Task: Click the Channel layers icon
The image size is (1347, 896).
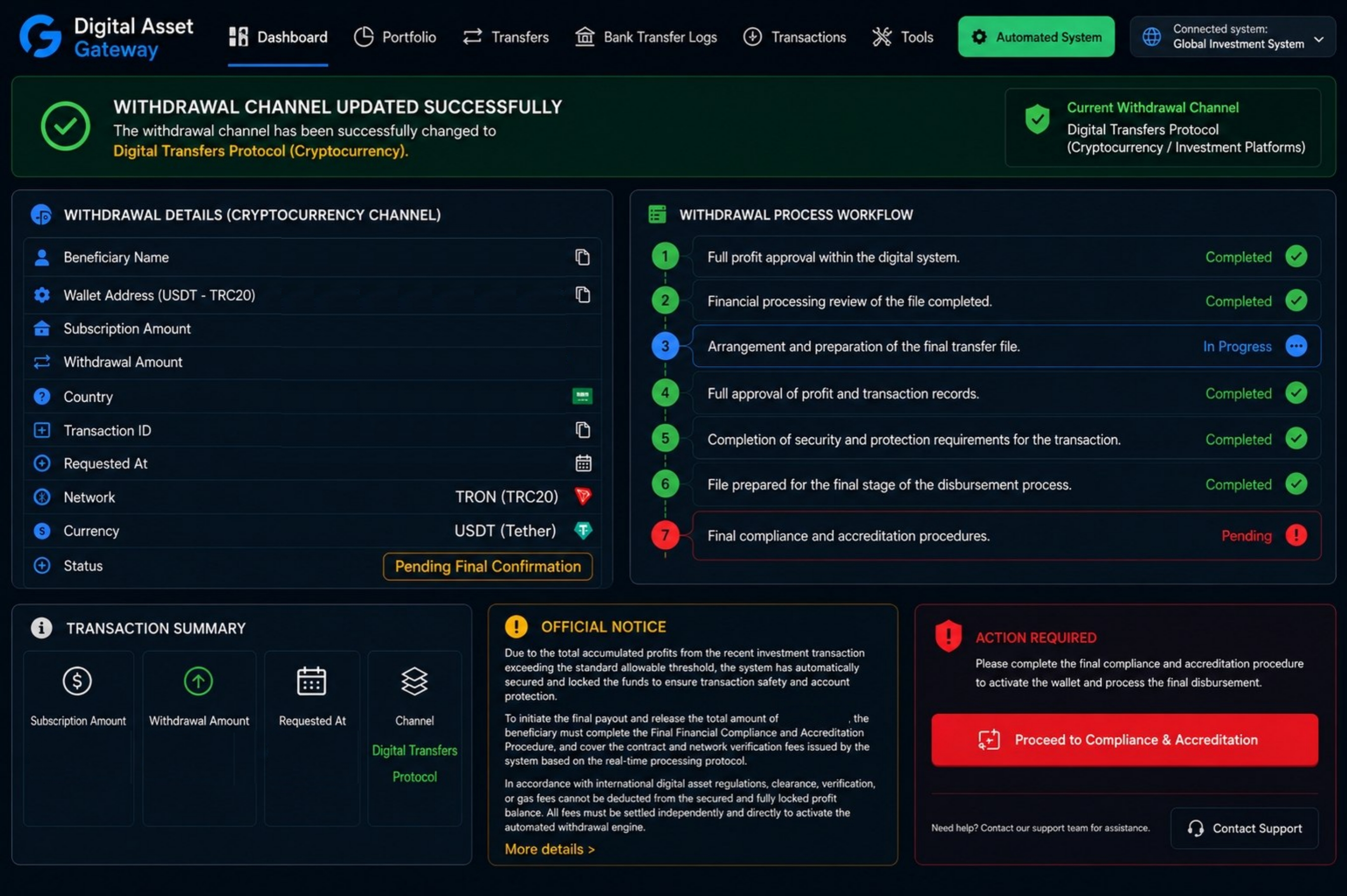Action: click(414, 681)
